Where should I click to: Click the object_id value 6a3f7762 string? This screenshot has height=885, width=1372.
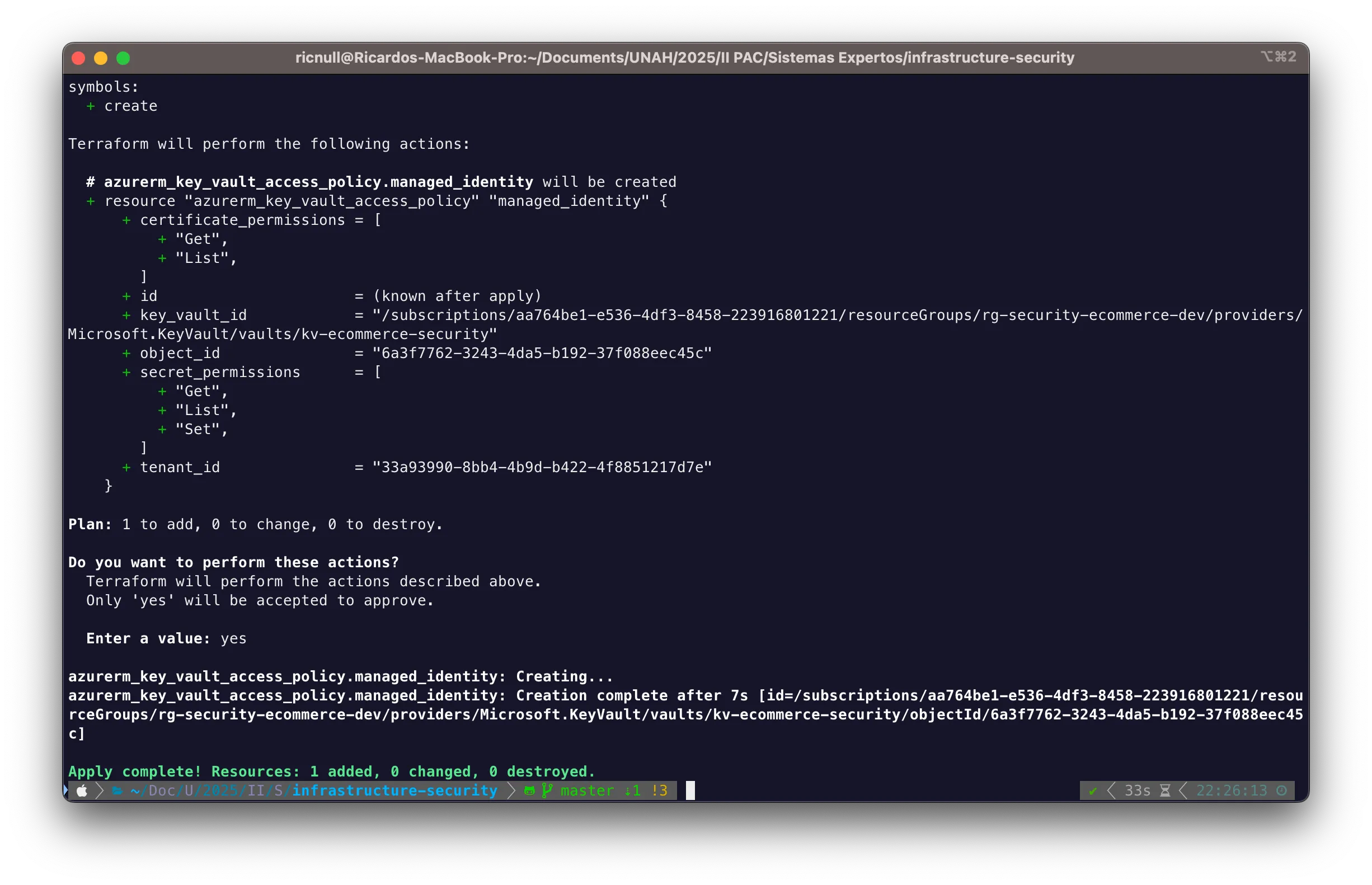click(542, 353)
